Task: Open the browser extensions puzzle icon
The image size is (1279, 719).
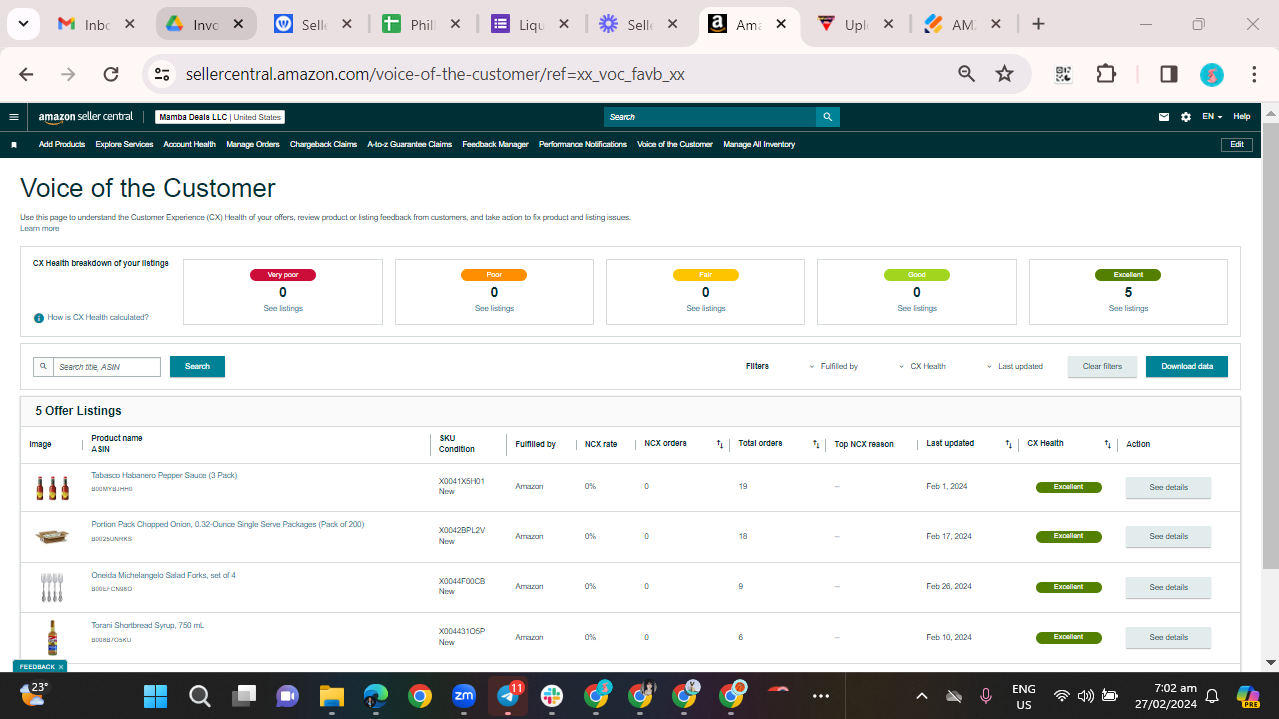Action: click(x=1105, y=74)
